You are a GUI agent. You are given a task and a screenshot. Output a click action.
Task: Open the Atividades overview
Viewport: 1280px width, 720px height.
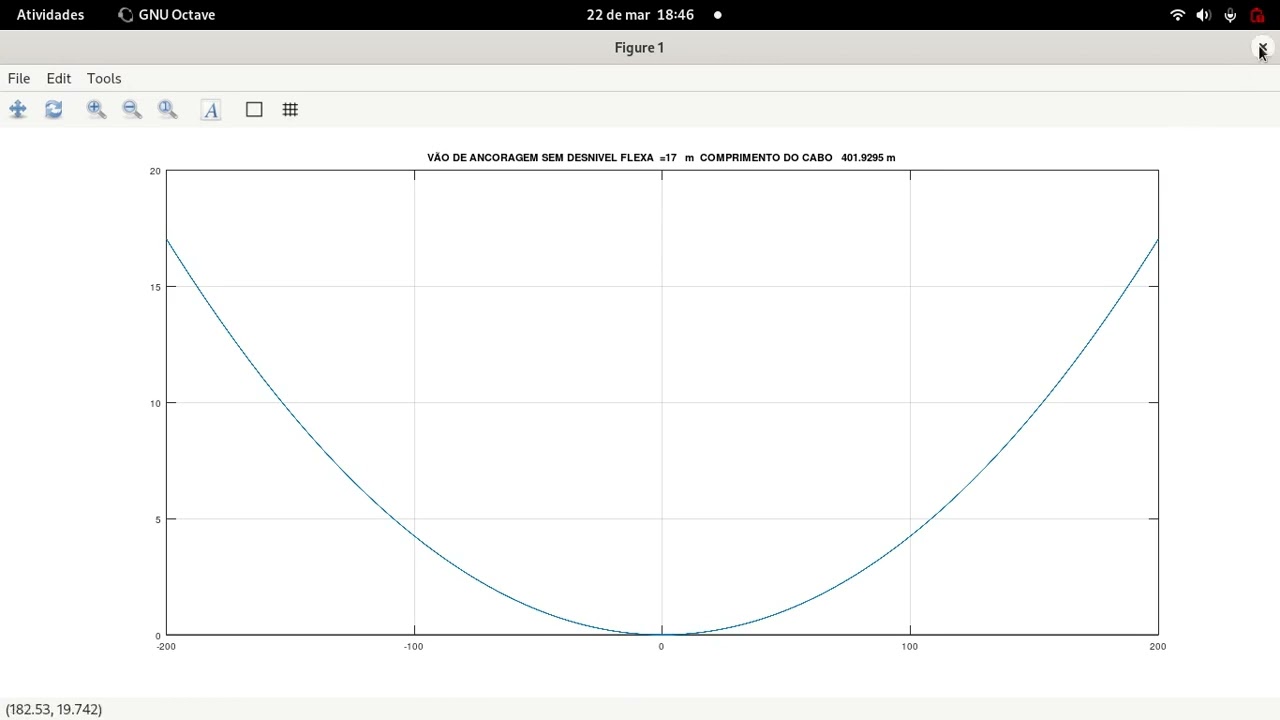[50, 15]
